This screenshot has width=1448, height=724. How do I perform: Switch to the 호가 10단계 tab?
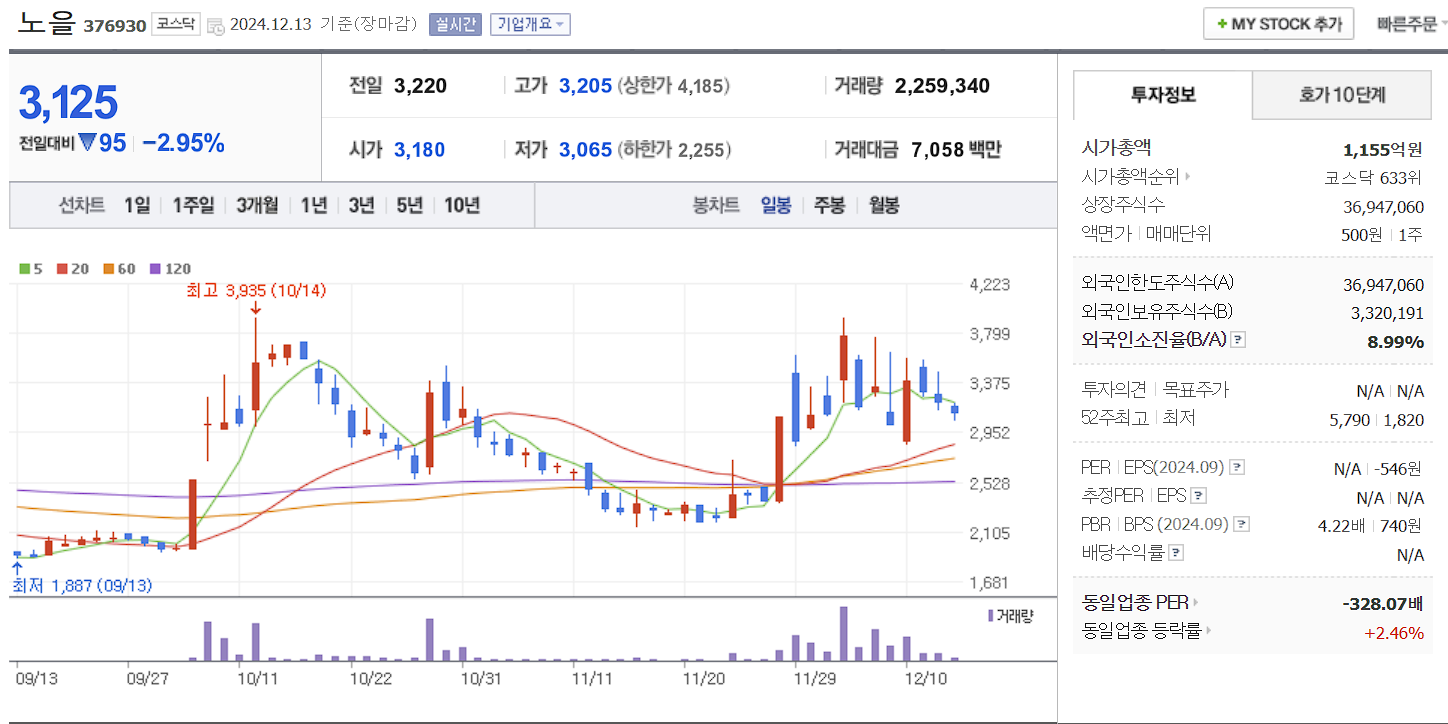click(x=1341, y=95)
